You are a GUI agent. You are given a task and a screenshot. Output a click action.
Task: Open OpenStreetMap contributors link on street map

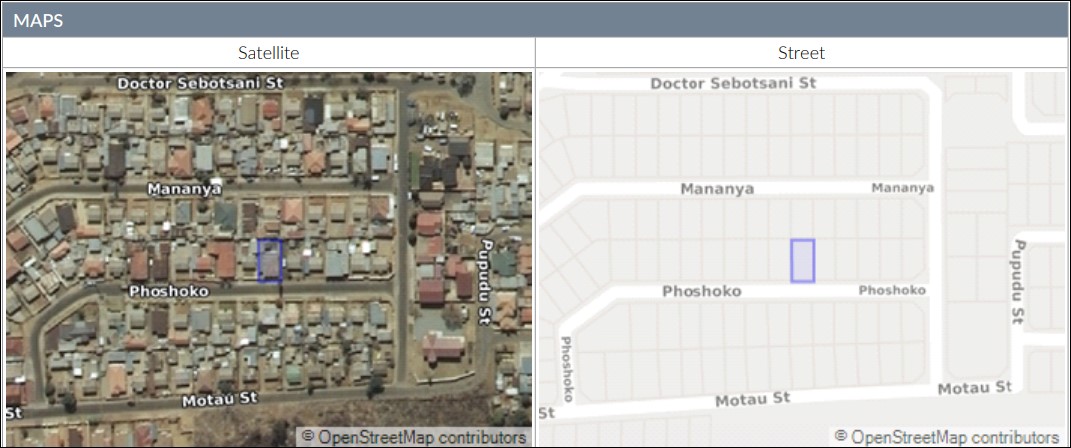pos(947,437)
